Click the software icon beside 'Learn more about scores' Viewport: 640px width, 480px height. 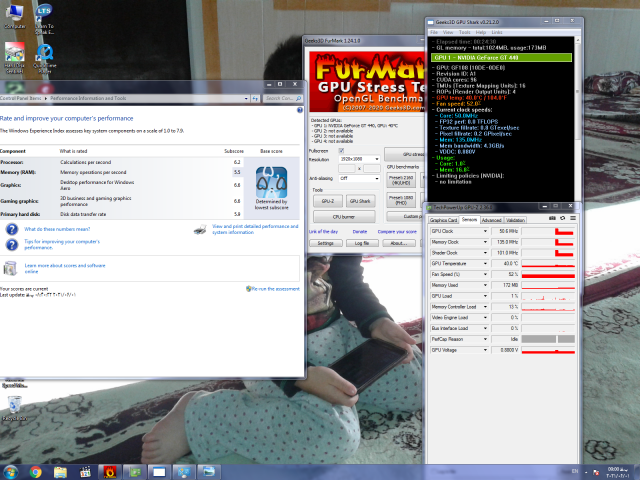coord(11,267)
